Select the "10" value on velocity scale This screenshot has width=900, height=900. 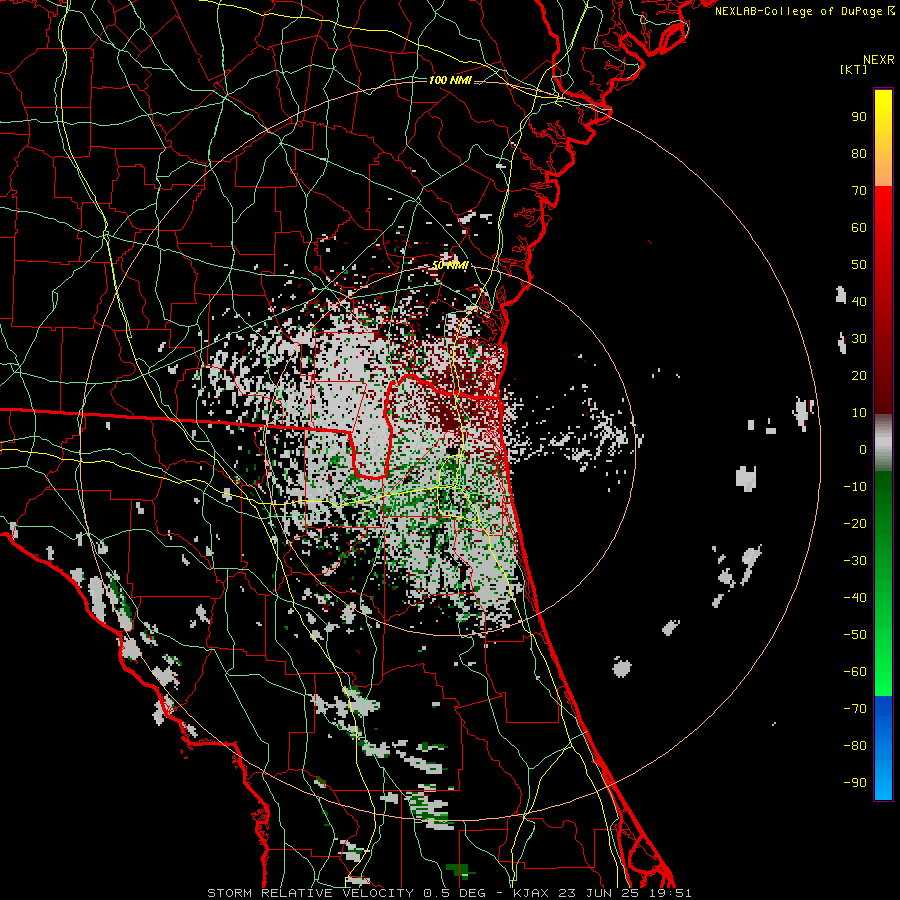coord(859,413)
